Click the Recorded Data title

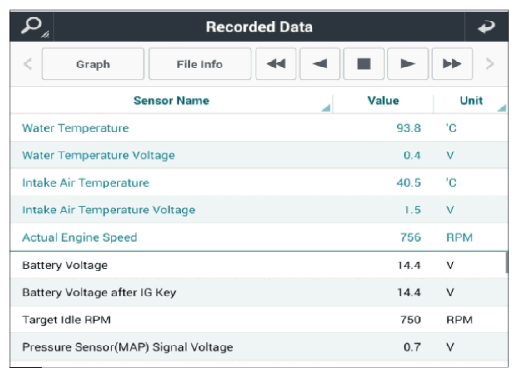259,27
